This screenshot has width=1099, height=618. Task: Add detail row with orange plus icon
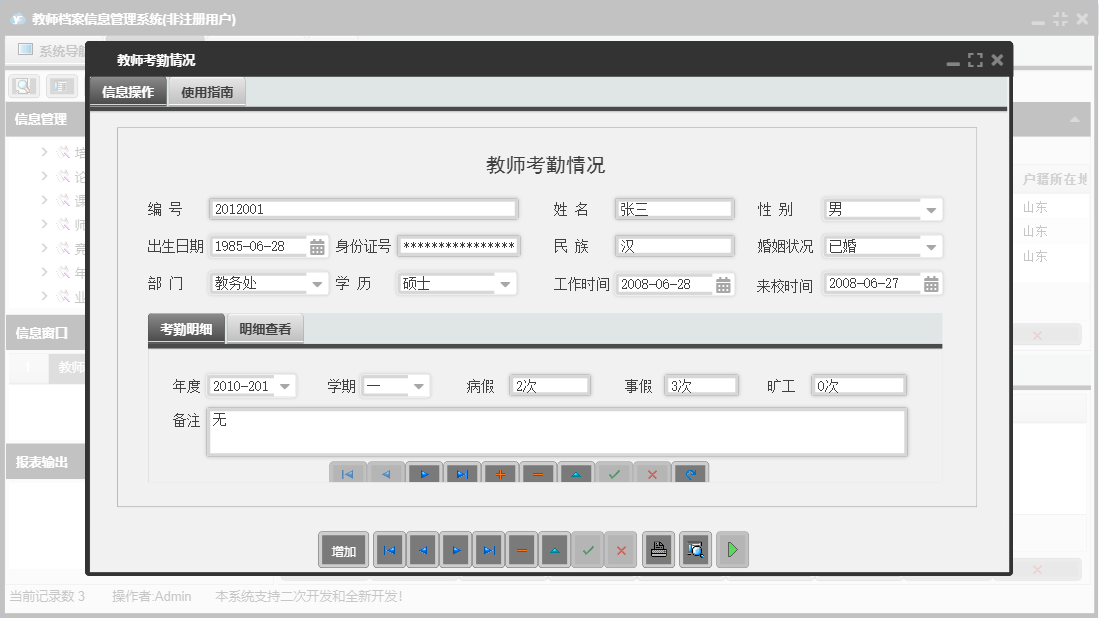pos(500,473)
